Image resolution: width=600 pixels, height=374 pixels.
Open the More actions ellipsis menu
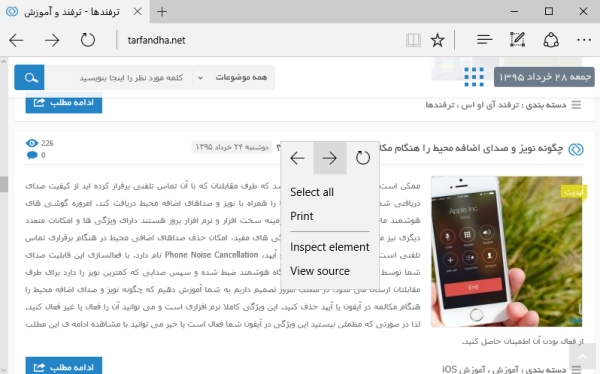(x=584, y=40)
